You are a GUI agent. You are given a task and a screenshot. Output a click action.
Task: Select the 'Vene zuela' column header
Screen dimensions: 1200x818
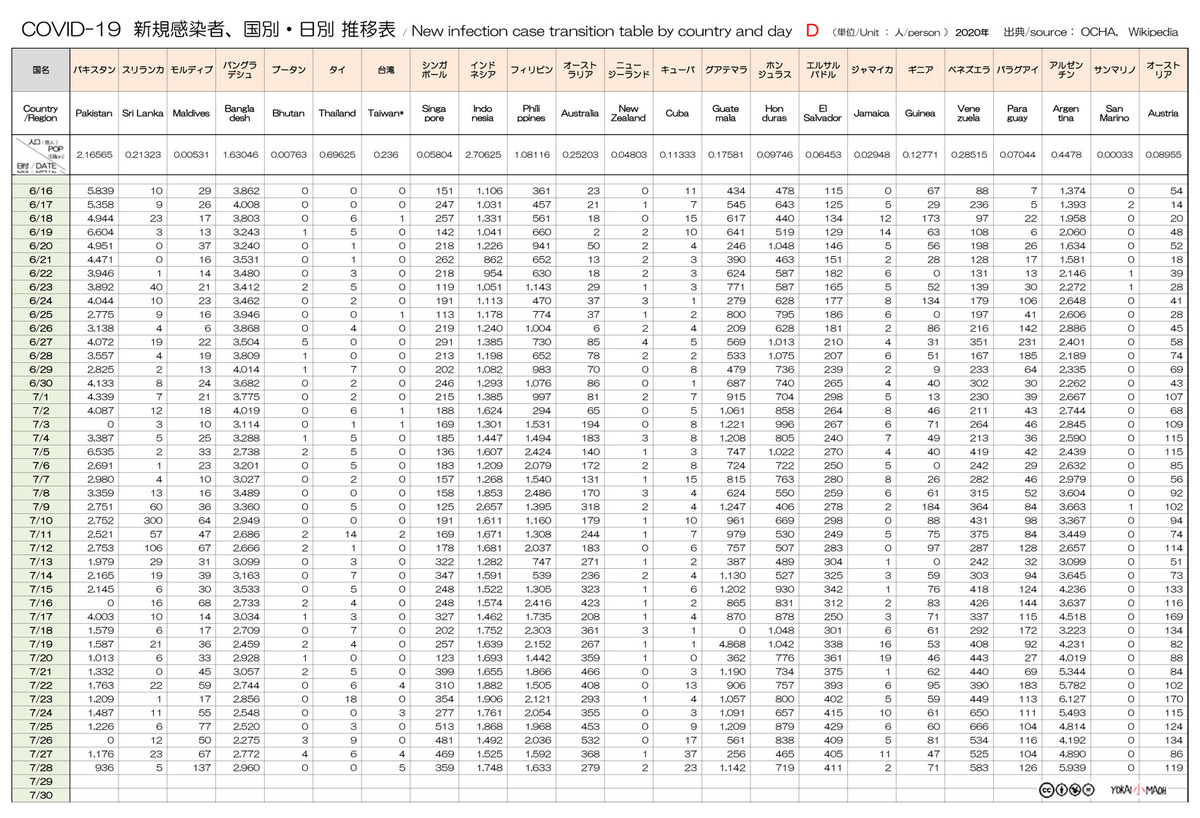tap(968, 113)
